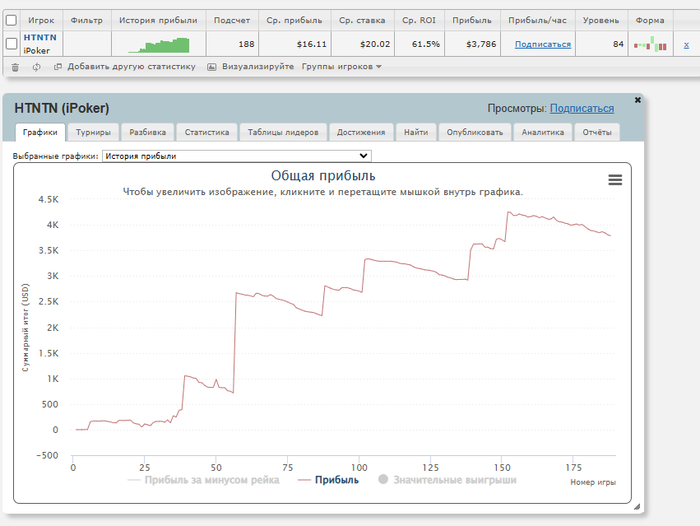The height and width of the screenshot is (526, 700).
Task: Sort by the Форма column header
Action: [650, 21]
